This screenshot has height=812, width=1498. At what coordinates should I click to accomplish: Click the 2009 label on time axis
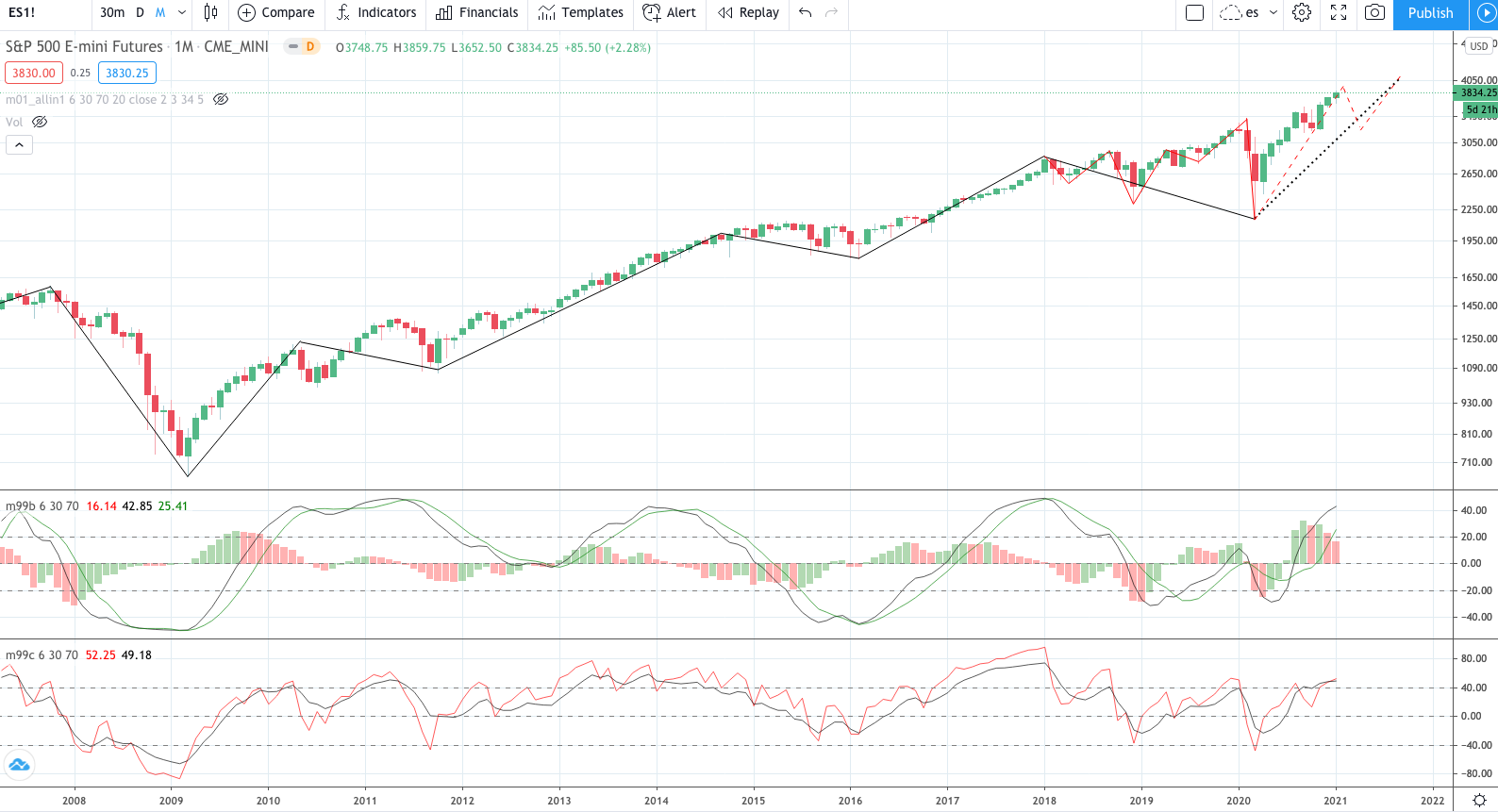[171, 801]
